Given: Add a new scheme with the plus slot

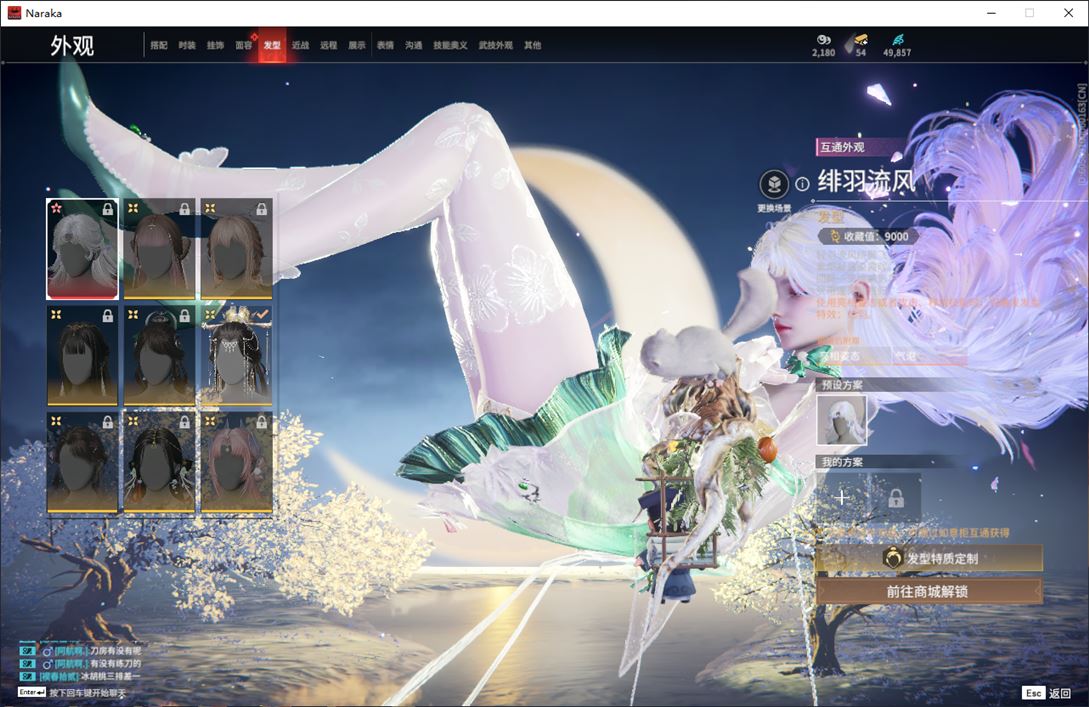Looking at the screenshot, I should click(x=842, y=498).
